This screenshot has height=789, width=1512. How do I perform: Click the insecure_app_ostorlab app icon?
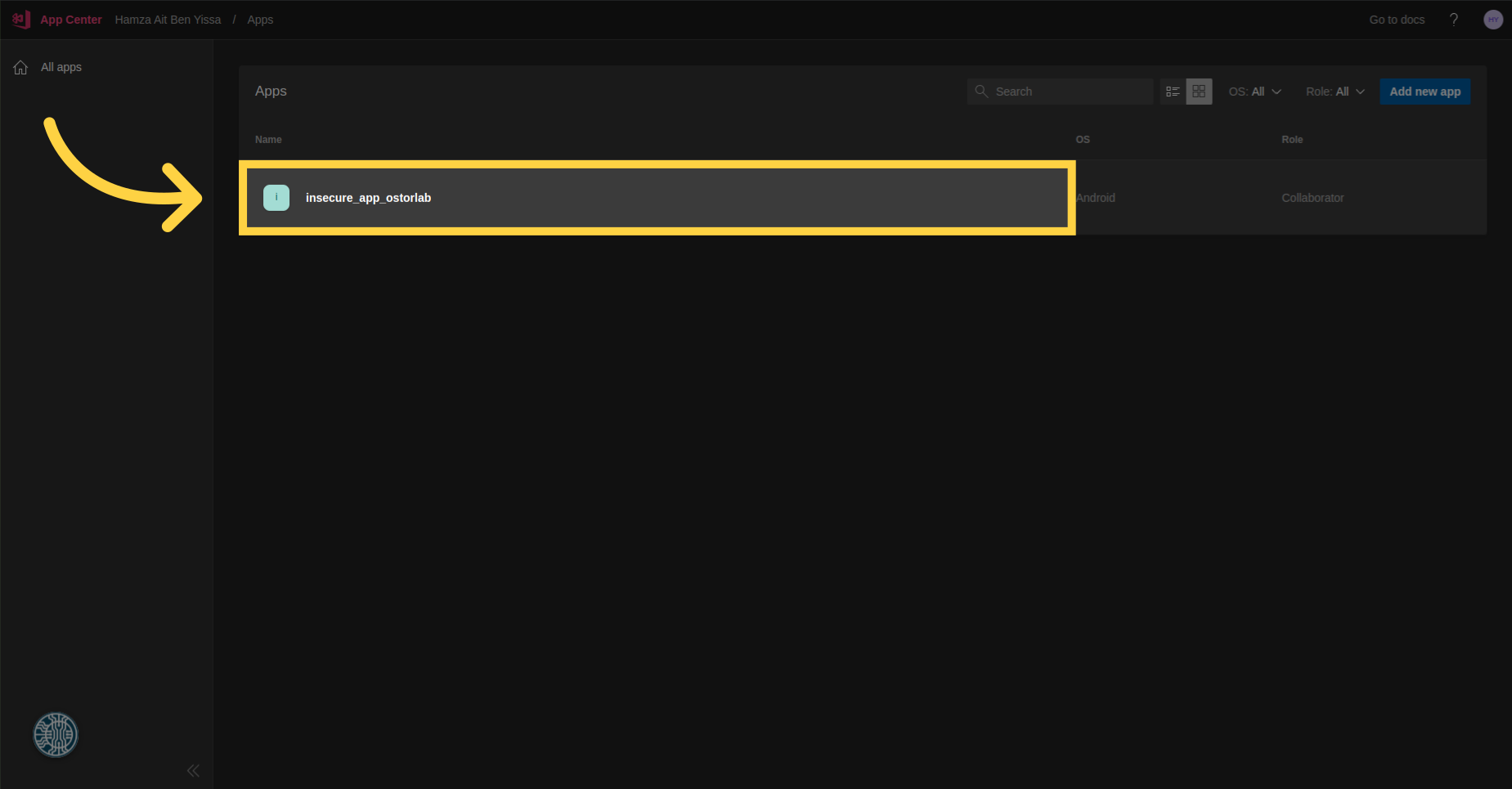[276, 198]
